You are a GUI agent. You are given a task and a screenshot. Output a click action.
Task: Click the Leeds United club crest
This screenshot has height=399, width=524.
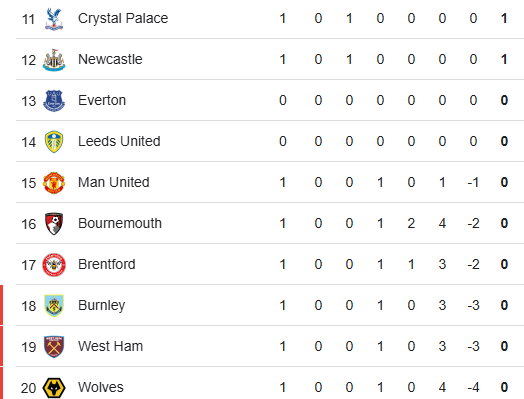(x=54, y=142)
